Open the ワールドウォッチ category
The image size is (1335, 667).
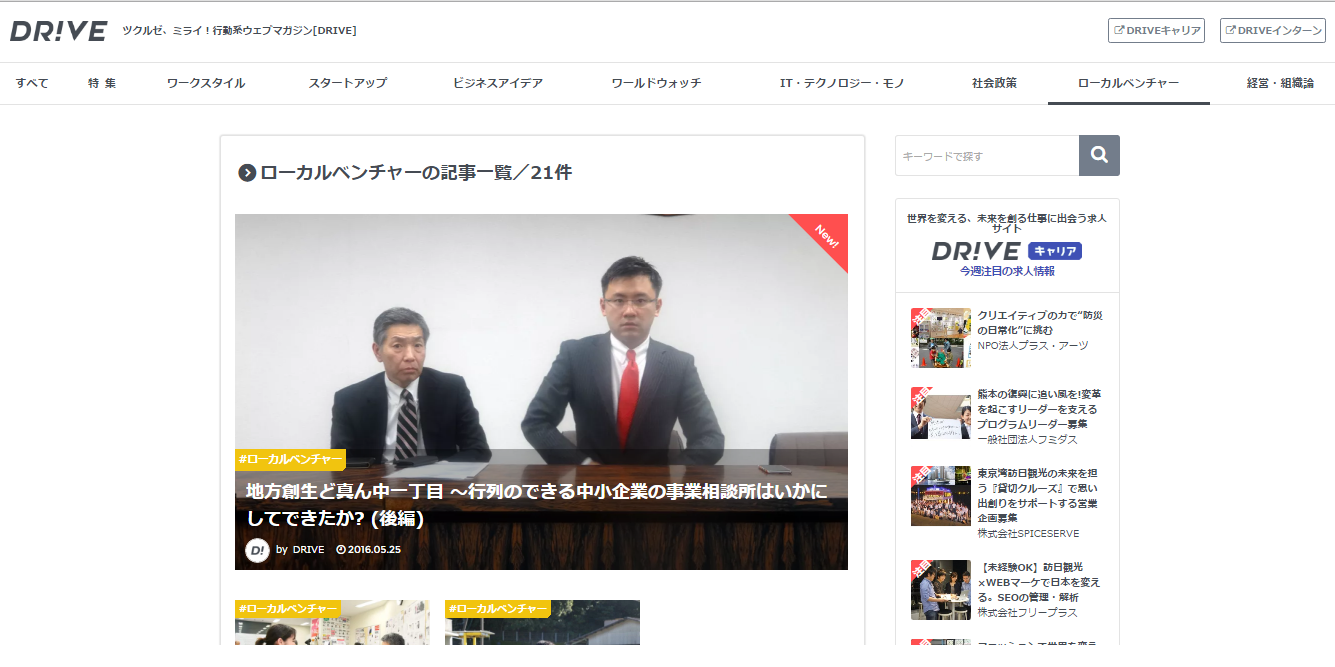pos(656,83)
